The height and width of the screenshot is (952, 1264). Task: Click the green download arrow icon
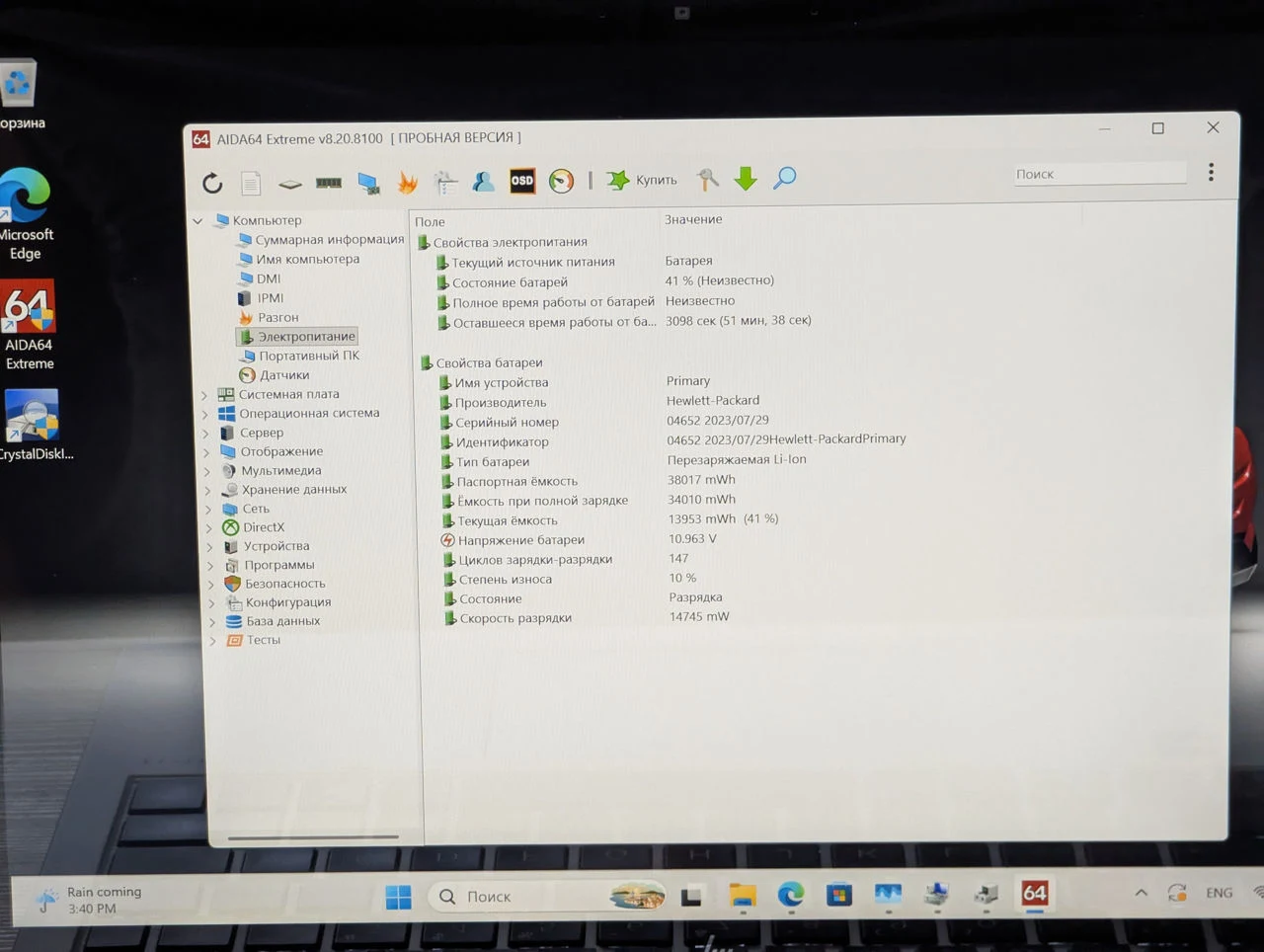pos(746,179)
